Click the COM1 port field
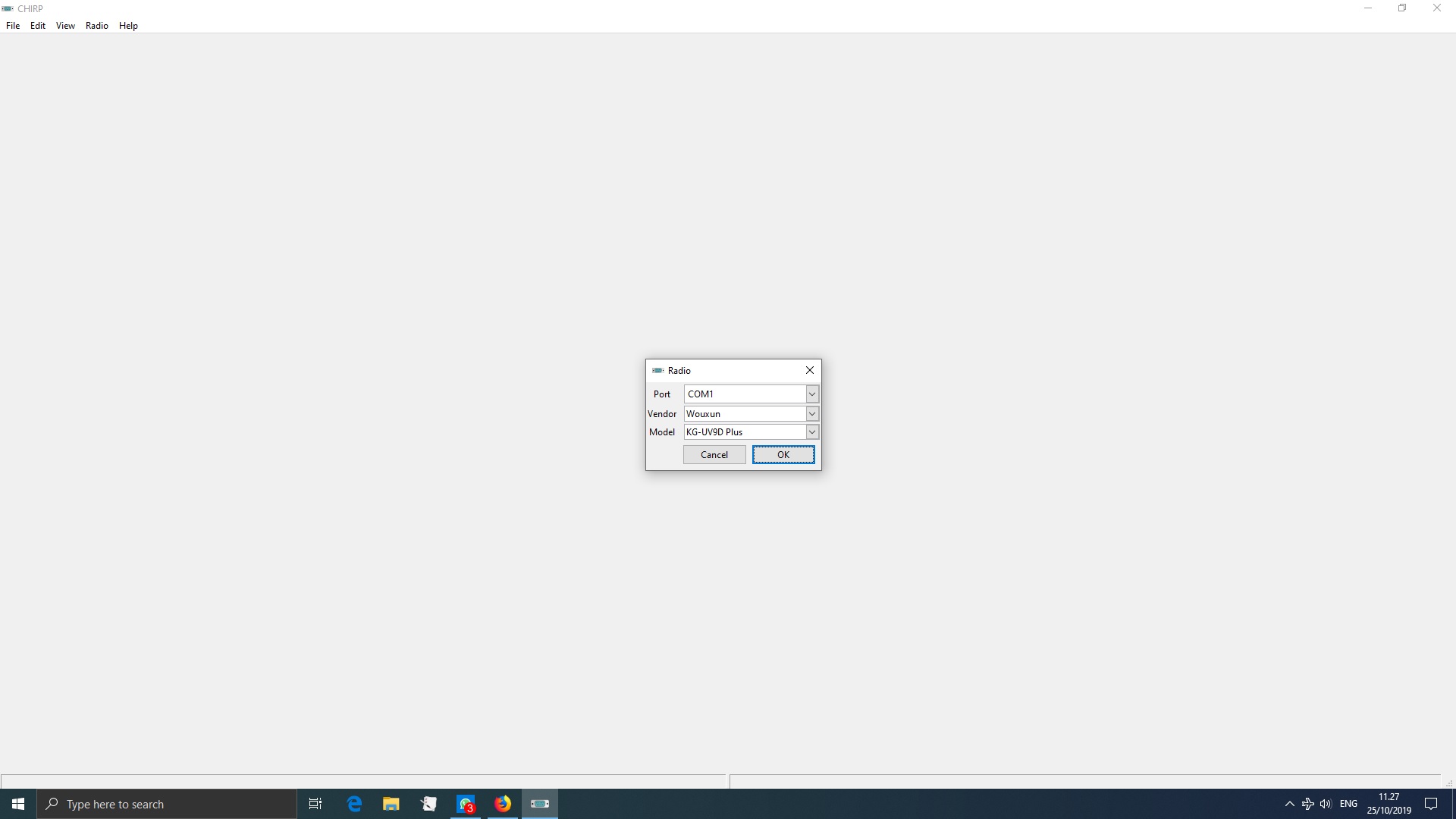This screenshot has height=819, width=1456. tap(745, 394)
